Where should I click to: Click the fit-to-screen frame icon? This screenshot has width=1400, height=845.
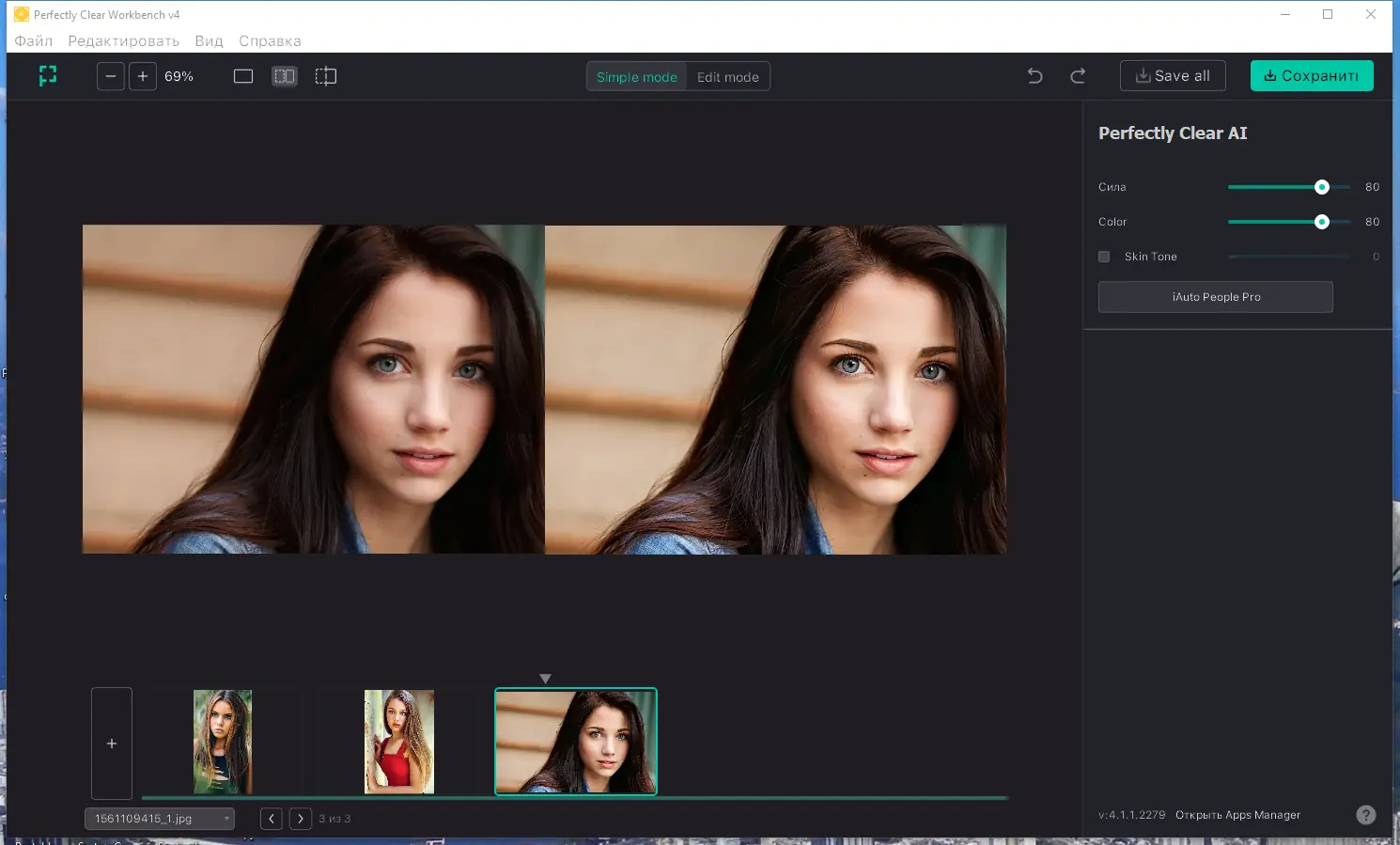point(48,76)
